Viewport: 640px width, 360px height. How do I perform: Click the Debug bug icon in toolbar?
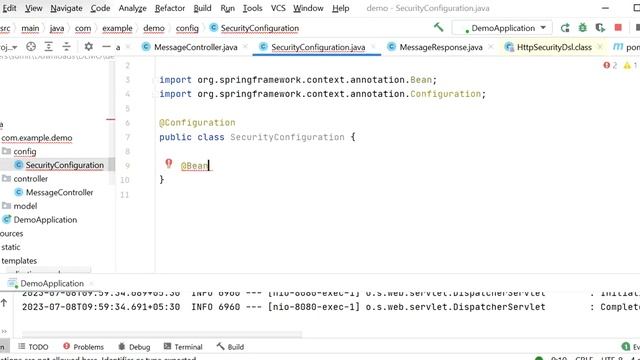tap(582, 28)
